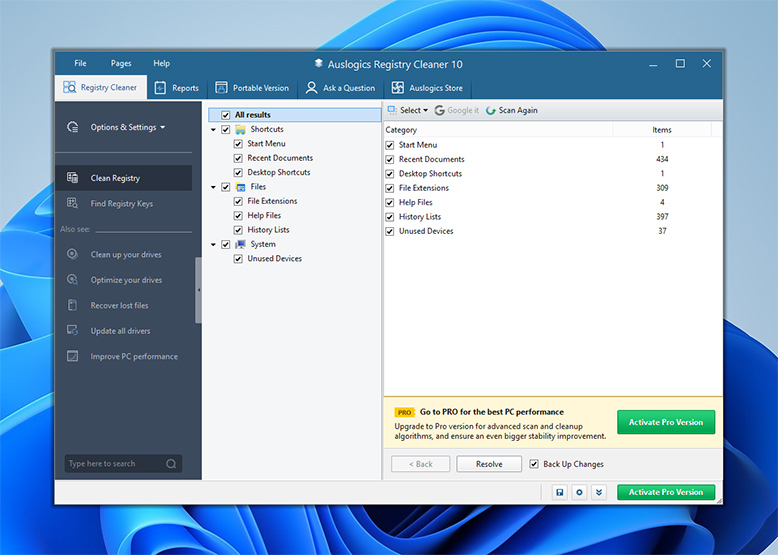Screen dimensions: 778x555
Task: Uncheck Start Menu in category list
Action: point(390,145)
